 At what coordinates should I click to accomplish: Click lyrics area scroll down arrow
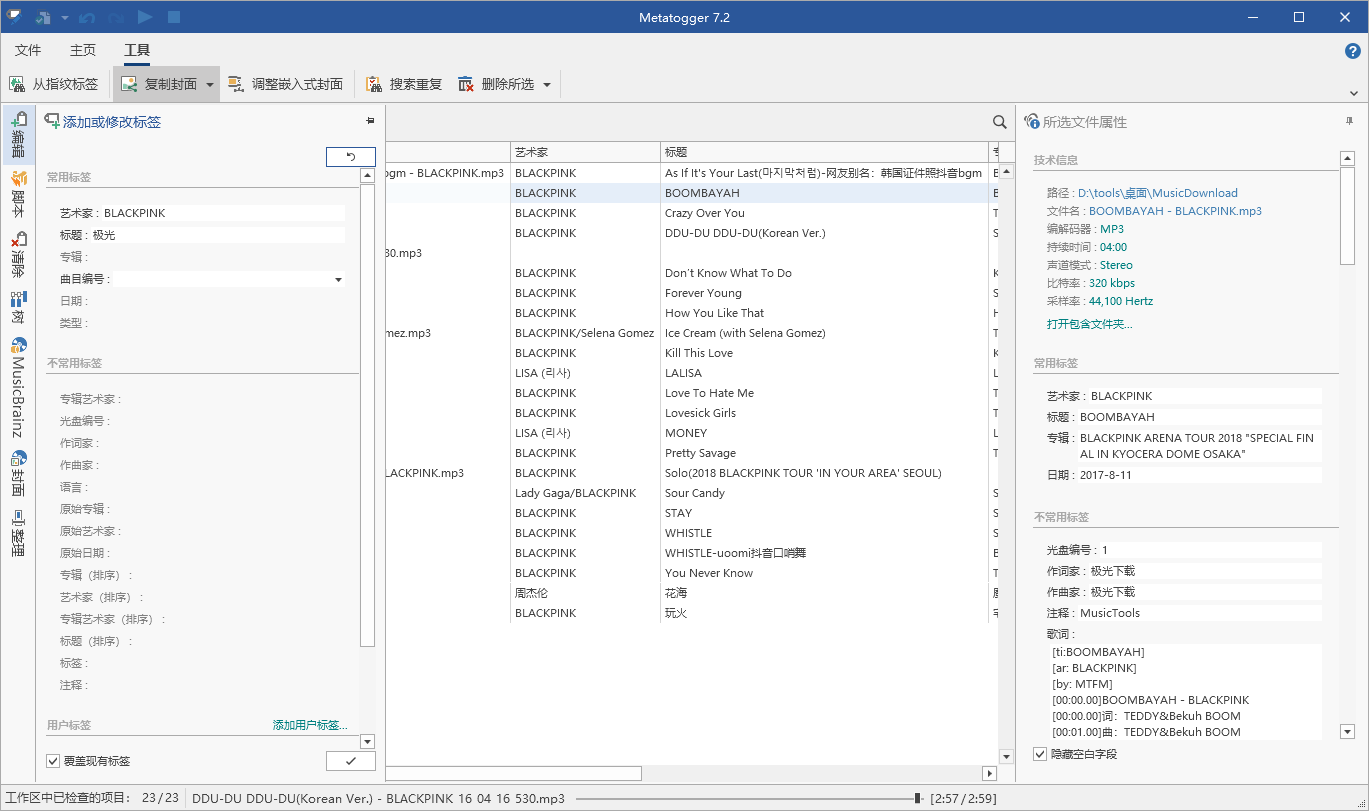(x=1347, y=732)
